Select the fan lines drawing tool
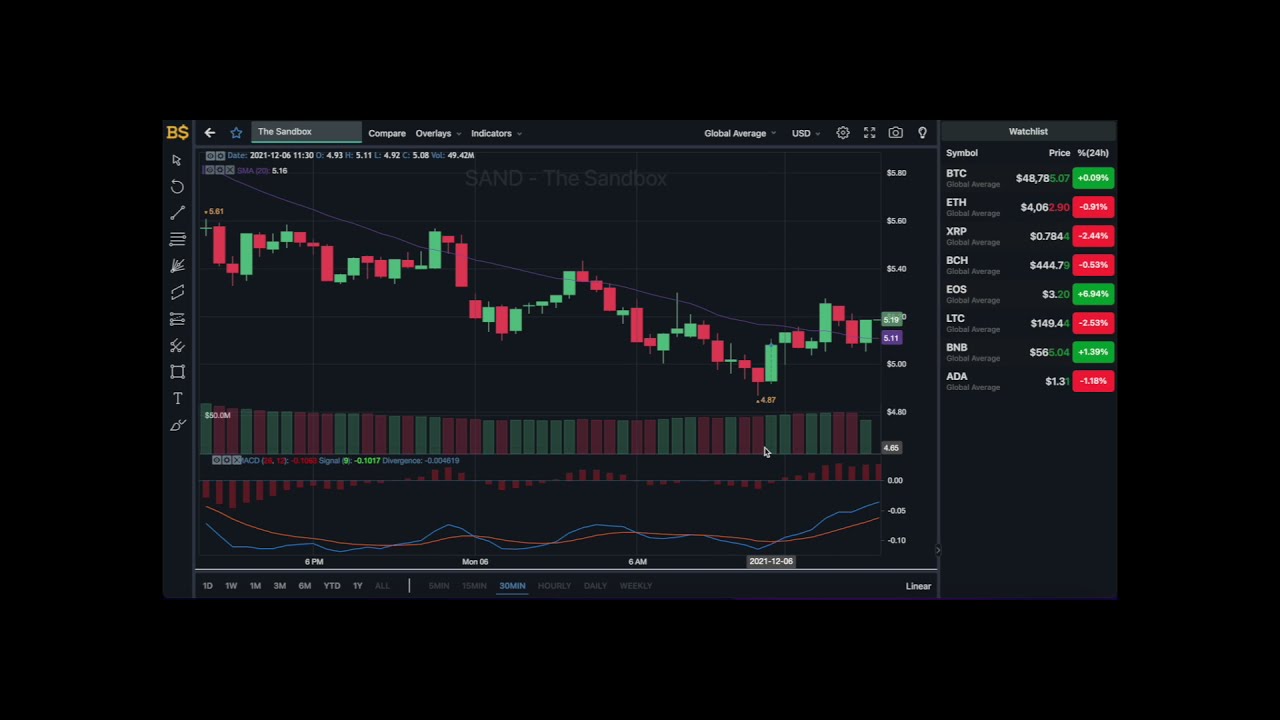 [x=177, y=266]
